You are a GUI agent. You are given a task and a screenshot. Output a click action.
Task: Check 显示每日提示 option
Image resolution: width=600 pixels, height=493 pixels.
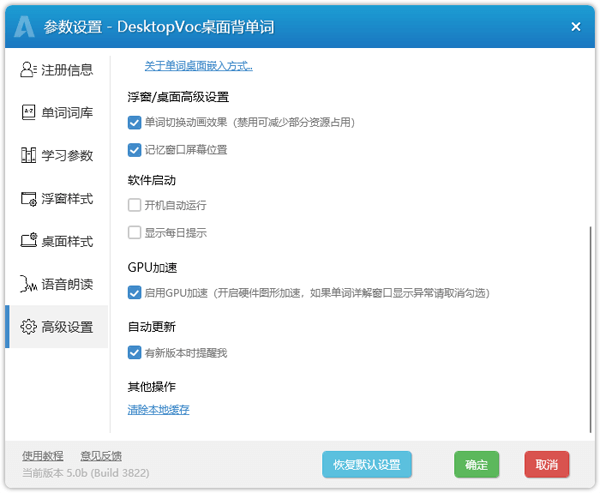(x=134, y=232)
